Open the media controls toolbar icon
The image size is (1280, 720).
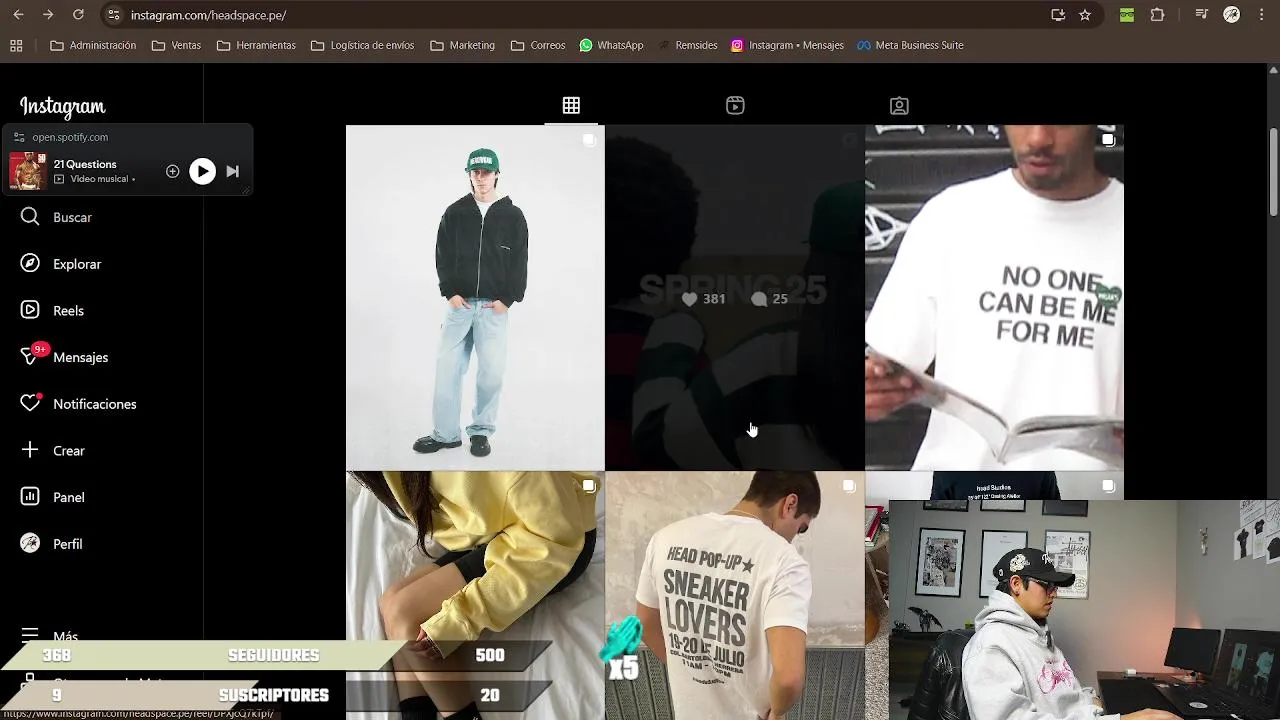(1202, 15)
